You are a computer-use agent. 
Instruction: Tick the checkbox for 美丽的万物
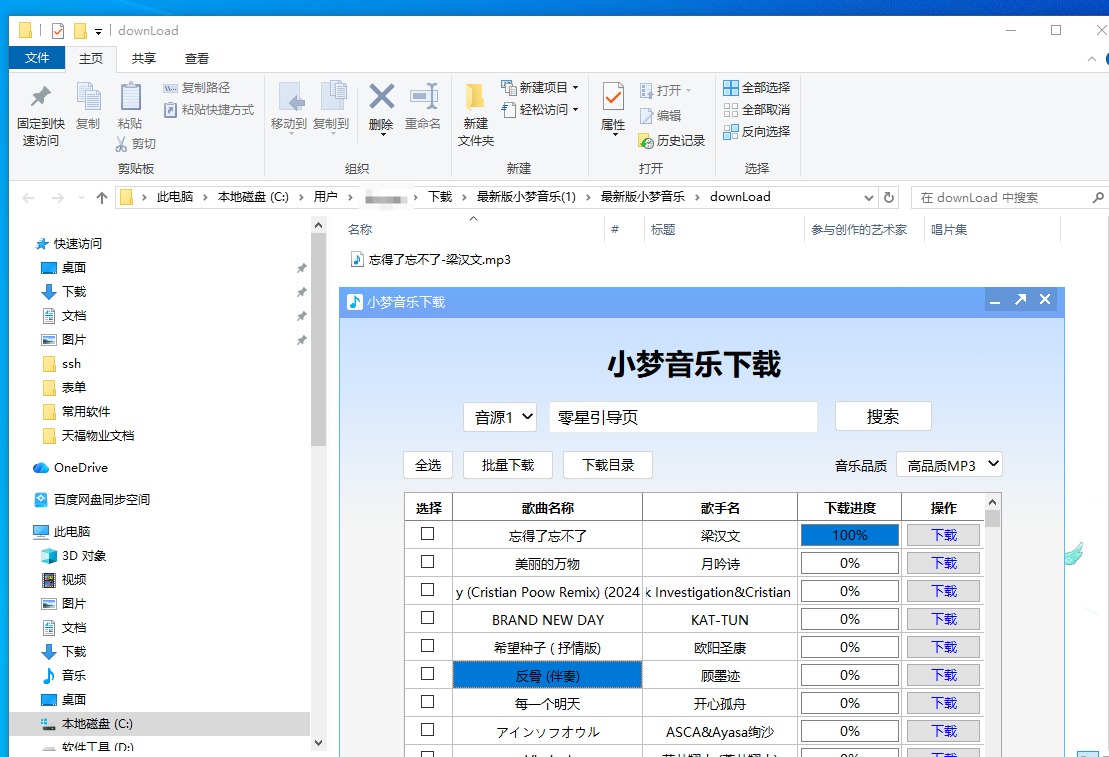428,562
